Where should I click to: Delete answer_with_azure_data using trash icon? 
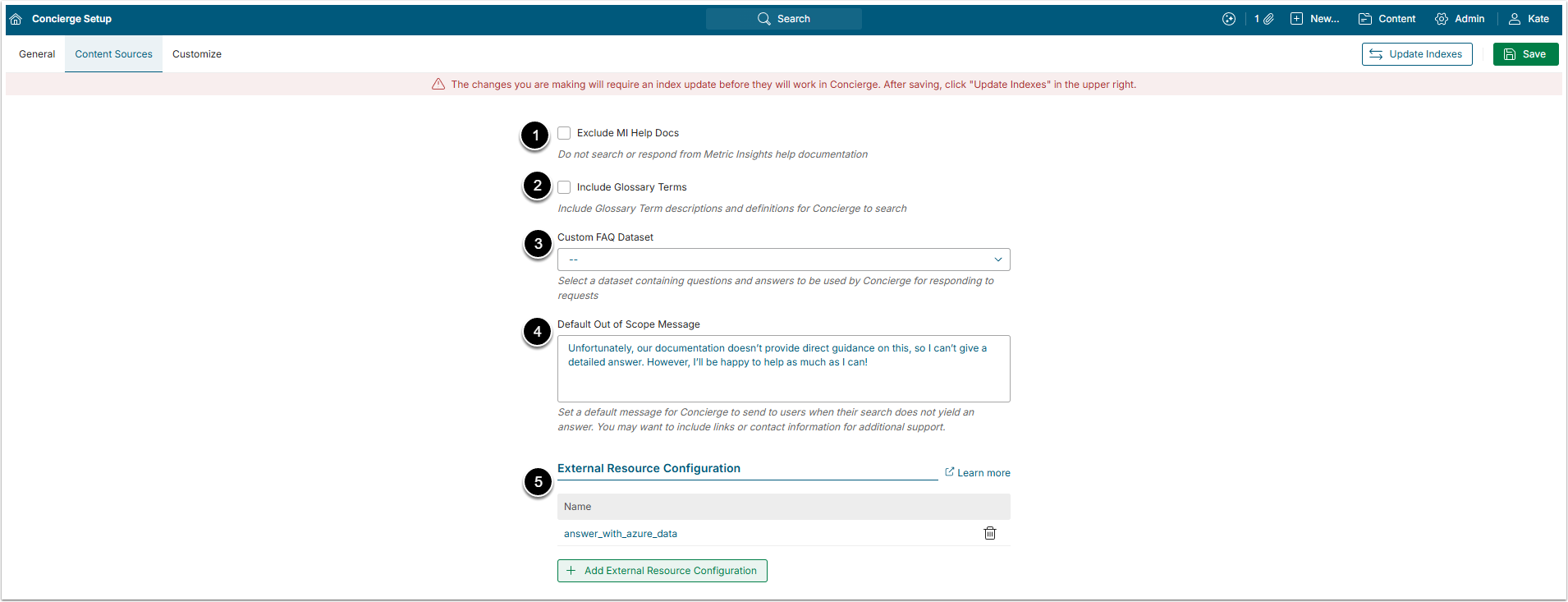(990, 533)
